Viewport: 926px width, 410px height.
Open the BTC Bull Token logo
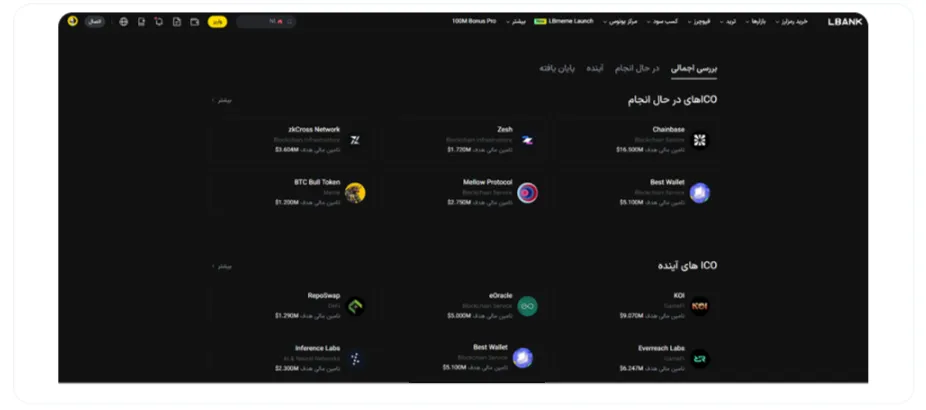pyautogui.click(x=355, y=193)
